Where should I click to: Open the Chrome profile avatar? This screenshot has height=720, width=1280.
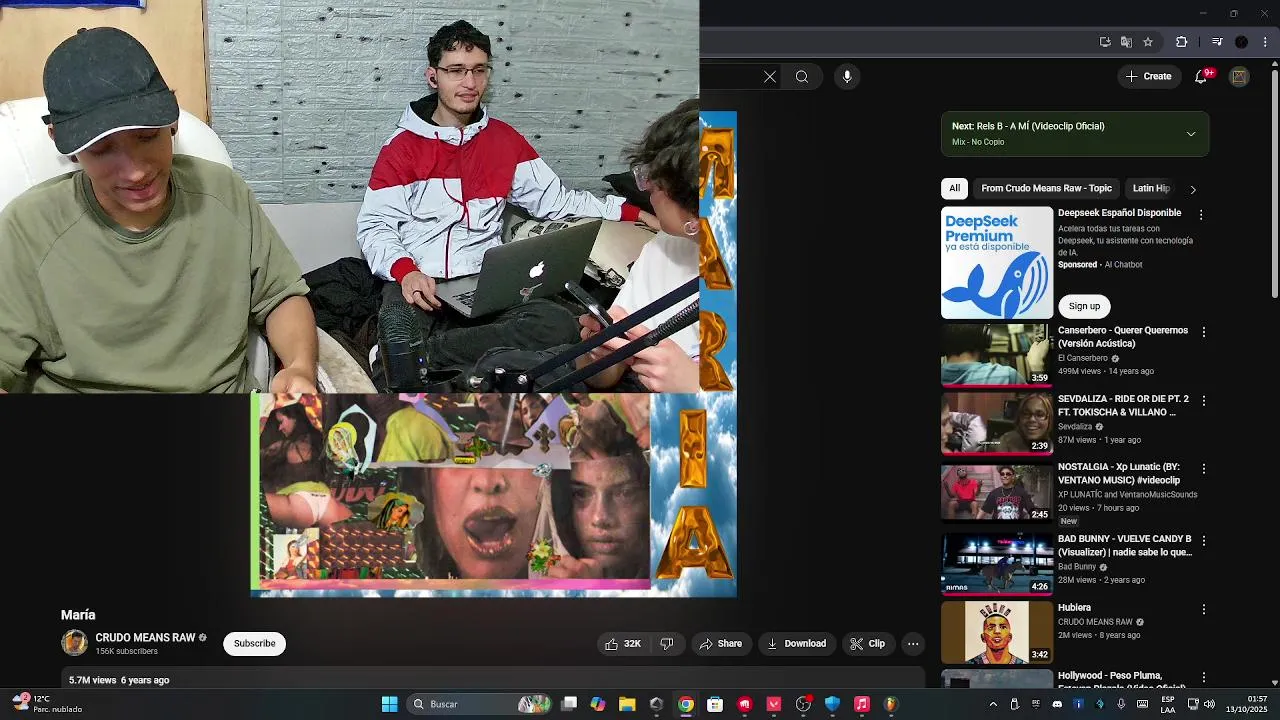pos(1241,42)
